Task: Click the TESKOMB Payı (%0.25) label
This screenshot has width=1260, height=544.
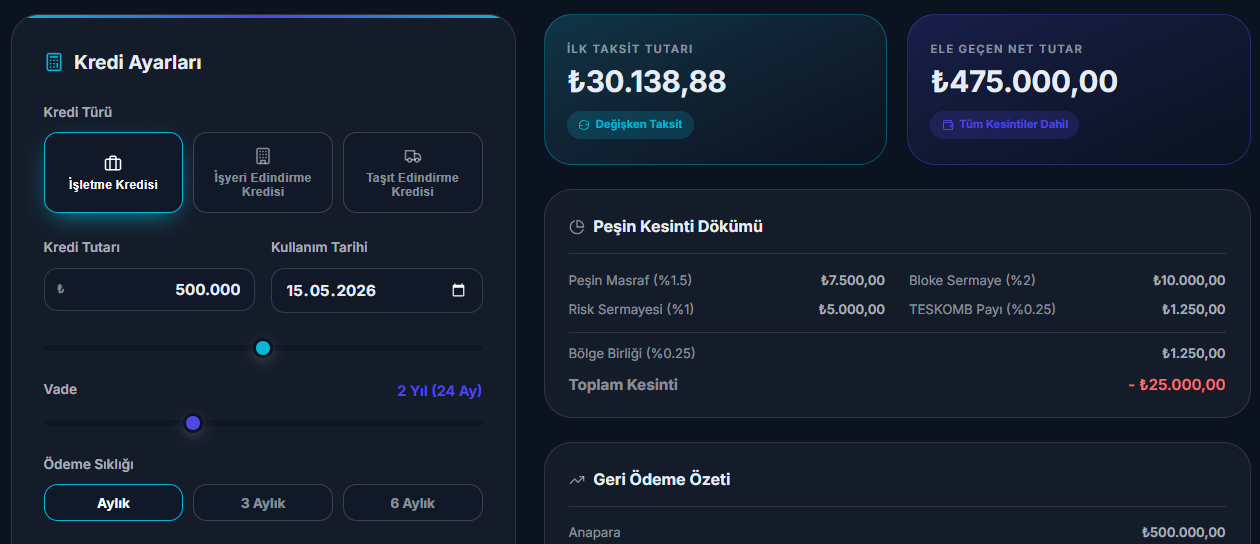Action: 982,309
